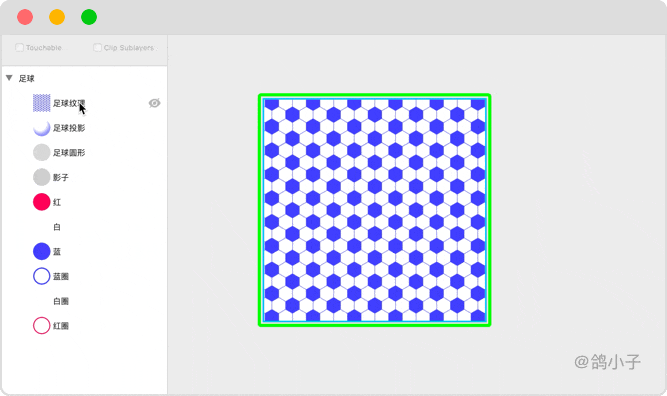This screenshot has width=667, height=396.
Task: Select the red circle icon for 红
Action: coord(42,202)
